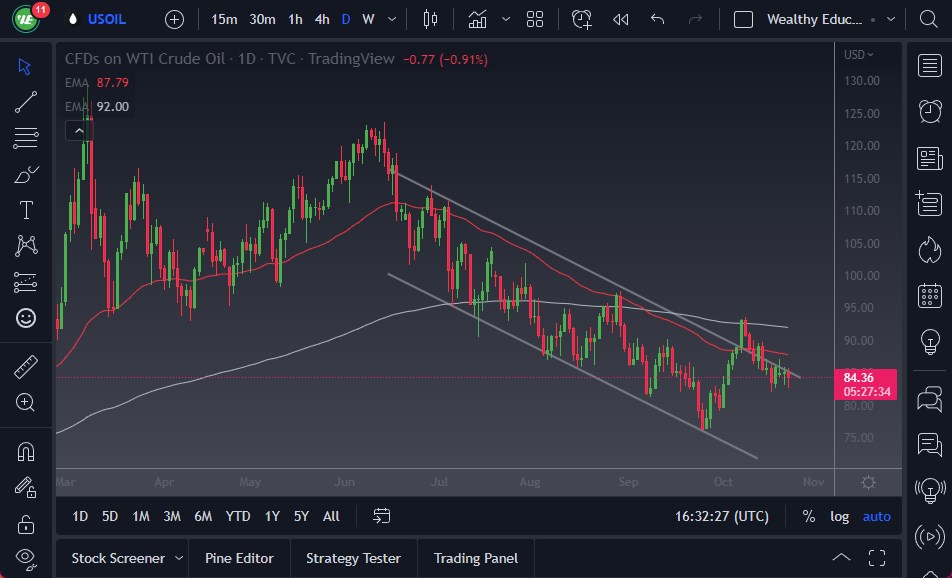Expand the Stock Screener dropdown chevron
This screenshot has height=578, width=952.
180,558
